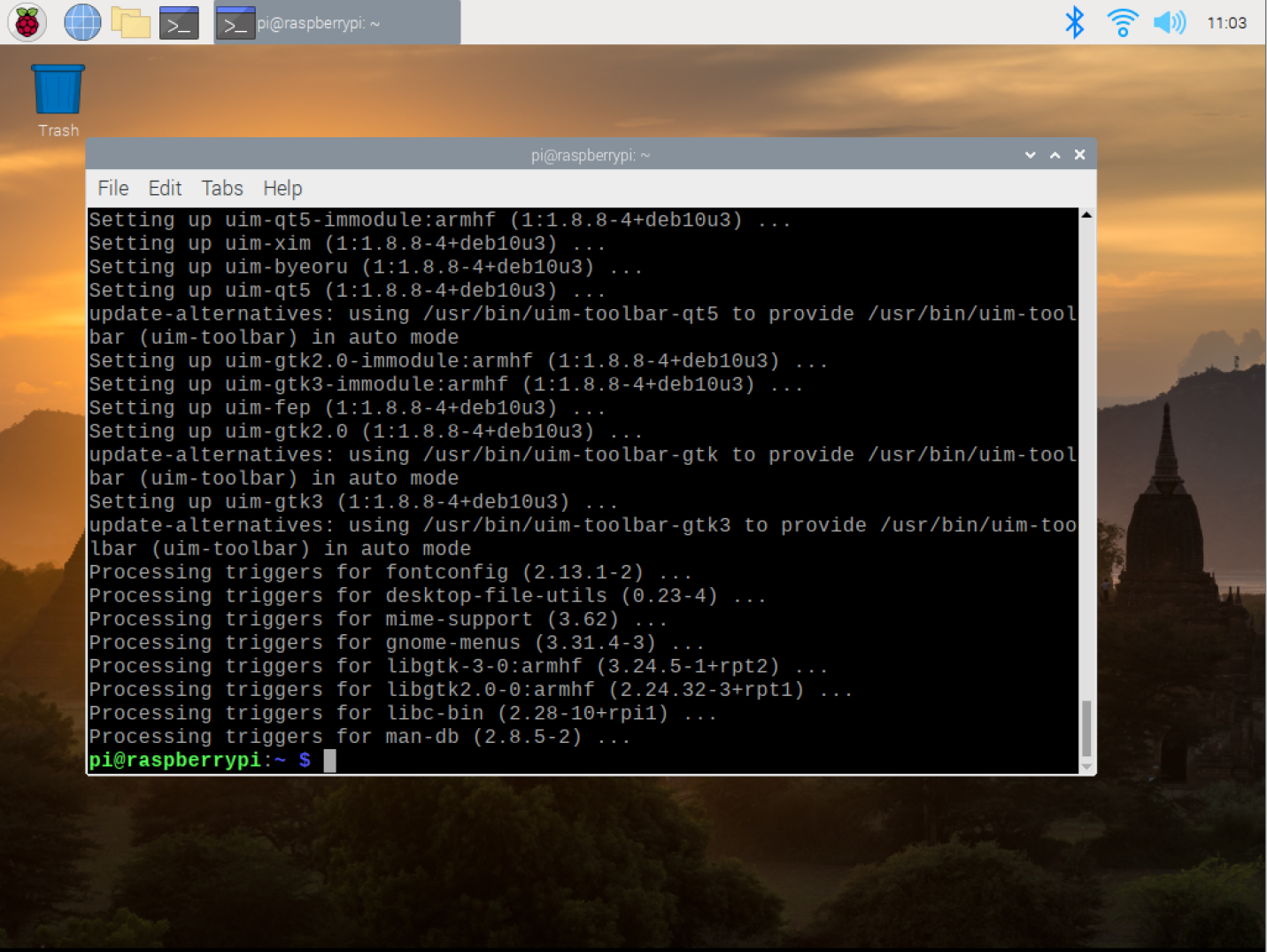Screen dimensions: 1267x952
Task: Open the Raspberry Pi main menu
Action: pyautogui.click(x=27, y=22)
